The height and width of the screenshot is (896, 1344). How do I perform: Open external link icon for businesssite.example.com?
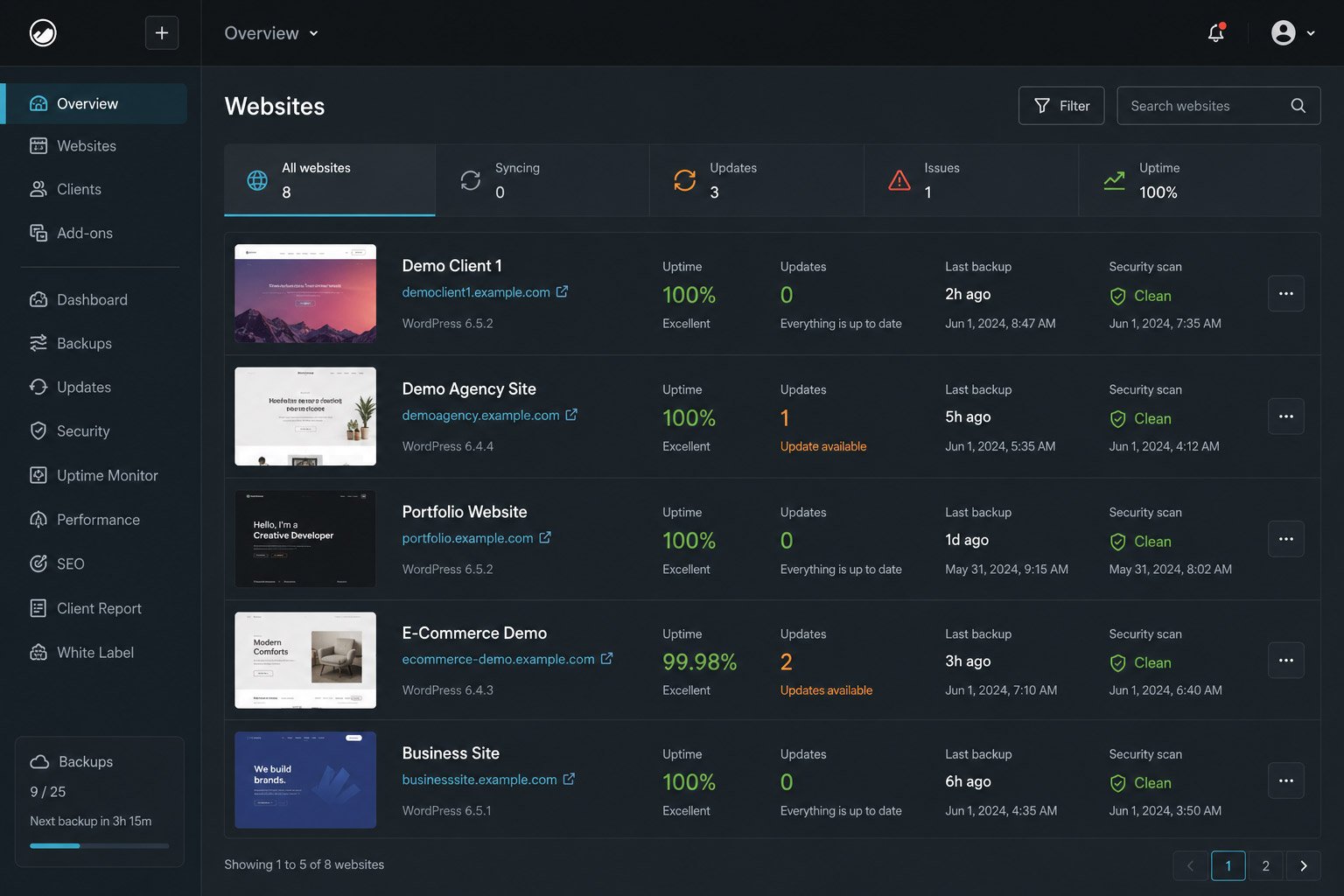pyautogui.click(x=569, y=779)
